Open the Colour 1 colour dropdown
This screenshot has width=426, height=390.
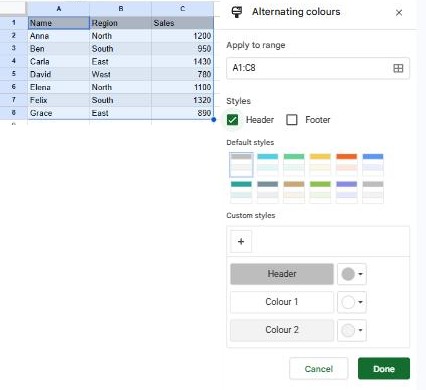click(352, 302)
